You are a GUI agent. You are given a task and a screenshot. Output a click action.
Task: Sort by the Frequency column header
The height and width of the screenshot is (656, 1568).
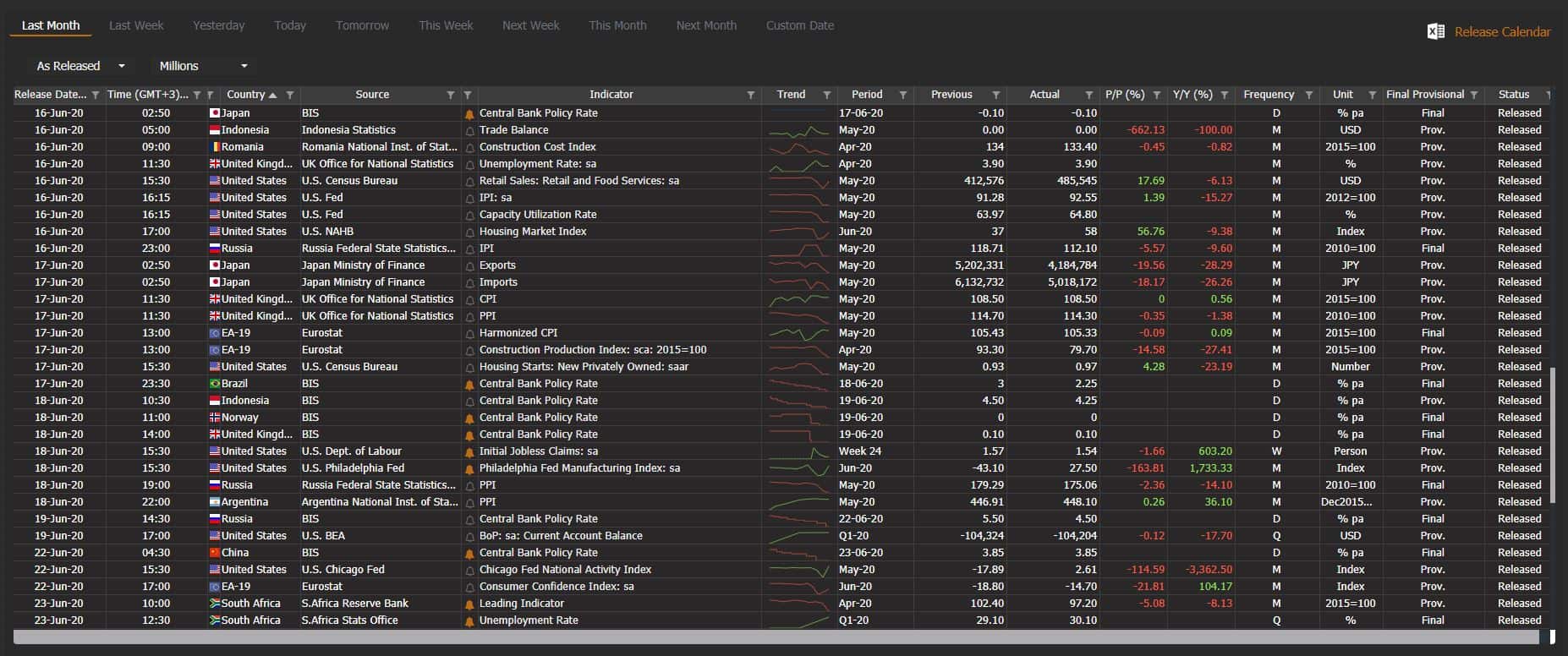[1269, 95]
